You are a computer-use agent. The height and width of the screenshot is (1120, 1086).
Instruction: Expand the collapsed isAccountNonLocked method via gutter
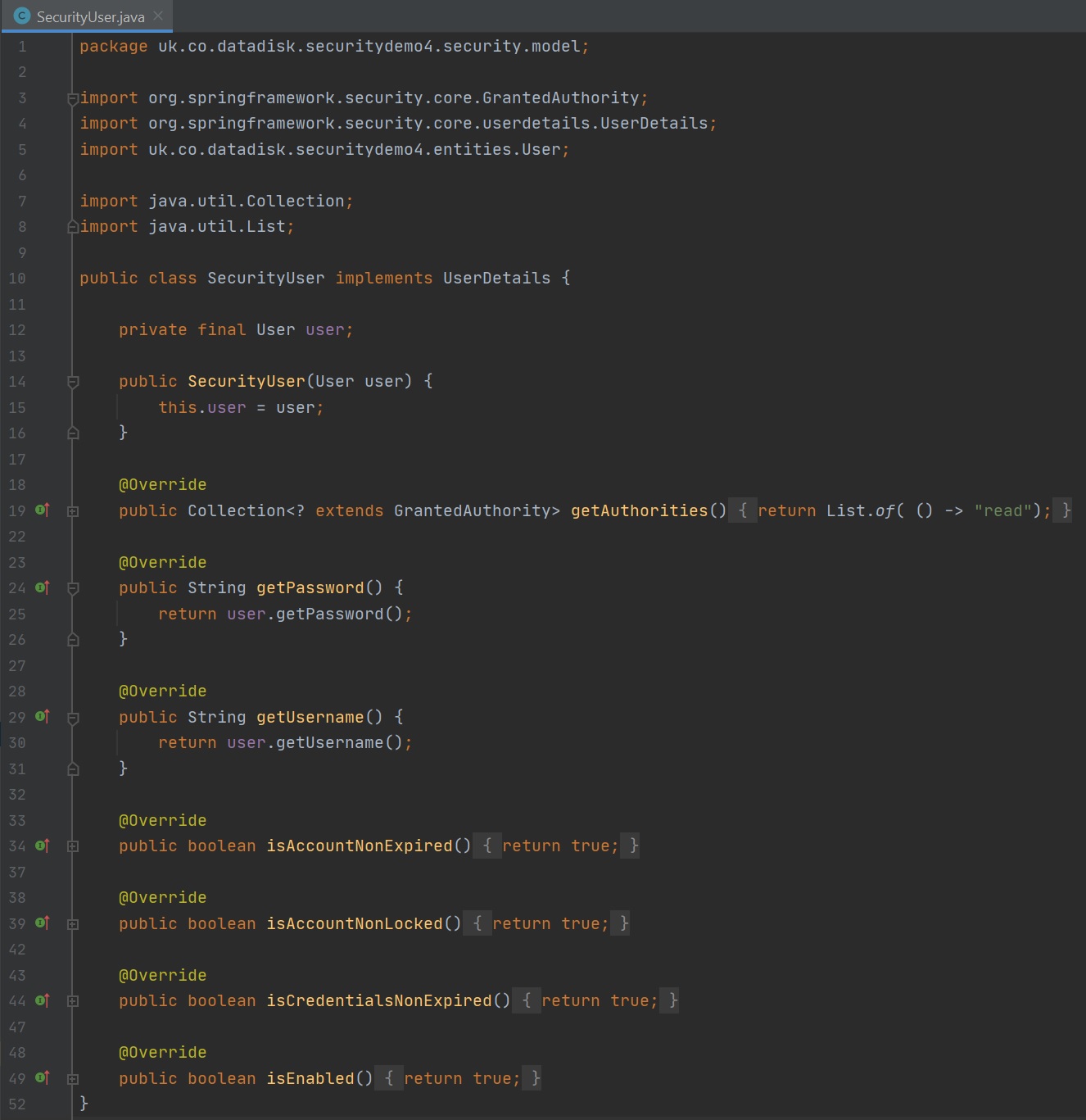[73, 924]
